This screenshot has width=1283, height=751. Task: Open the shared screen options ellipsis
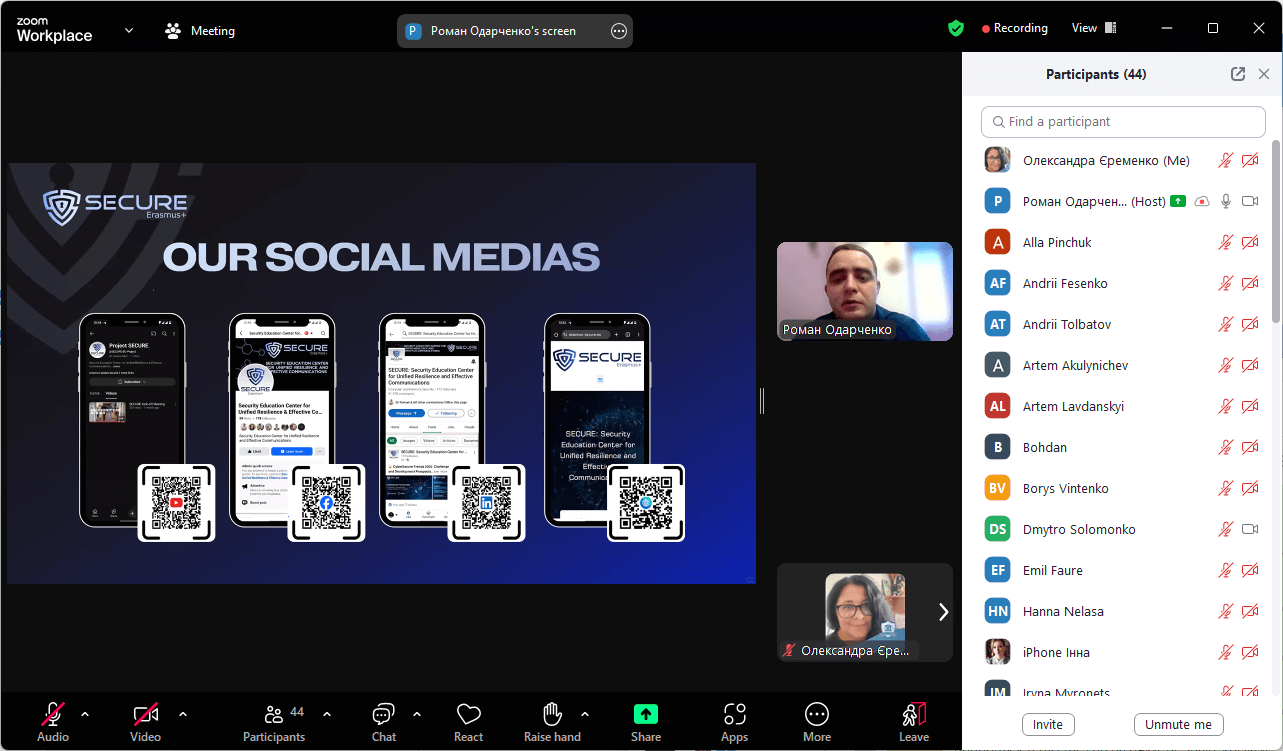click(619, 31)
